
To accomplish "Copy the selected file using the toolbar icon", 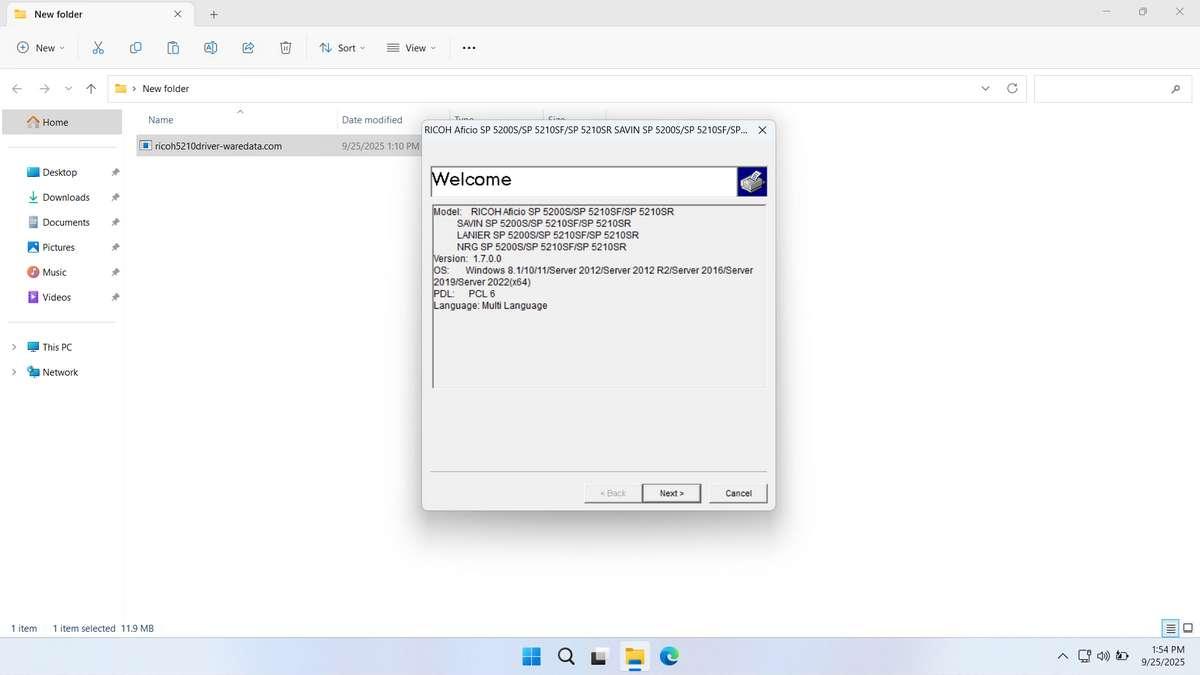I will (x=135, y=47).
